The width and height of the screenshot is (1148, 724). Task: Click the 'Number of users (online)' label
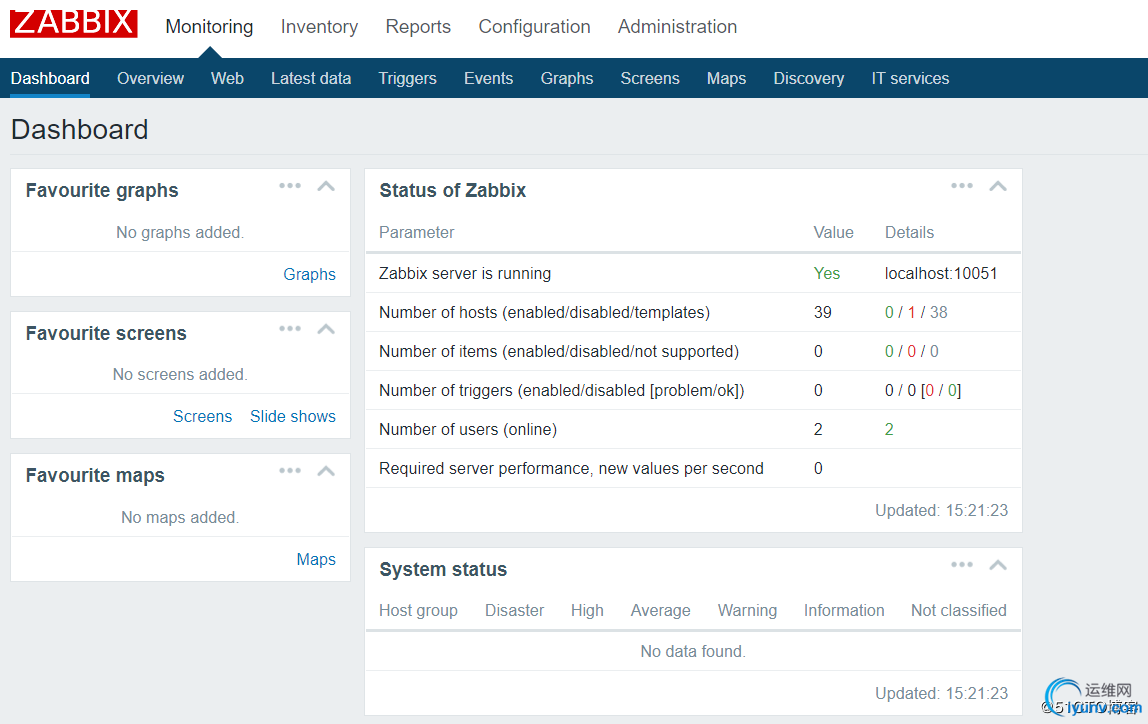pyautogui.click(x=468, y=430)
